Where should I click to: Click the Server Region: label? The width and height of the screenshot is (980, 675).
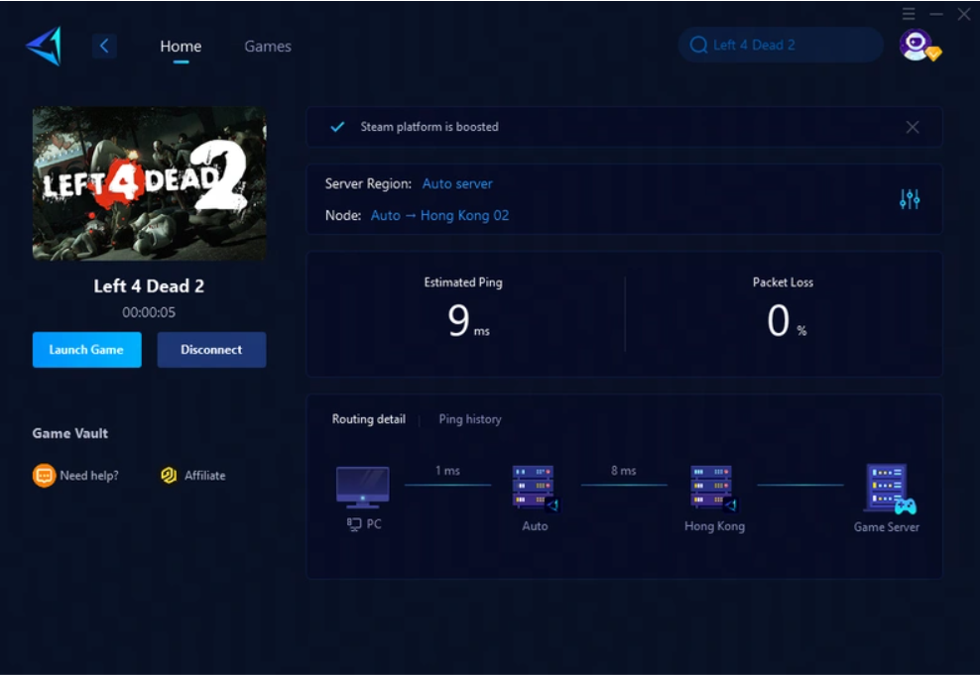368,184
